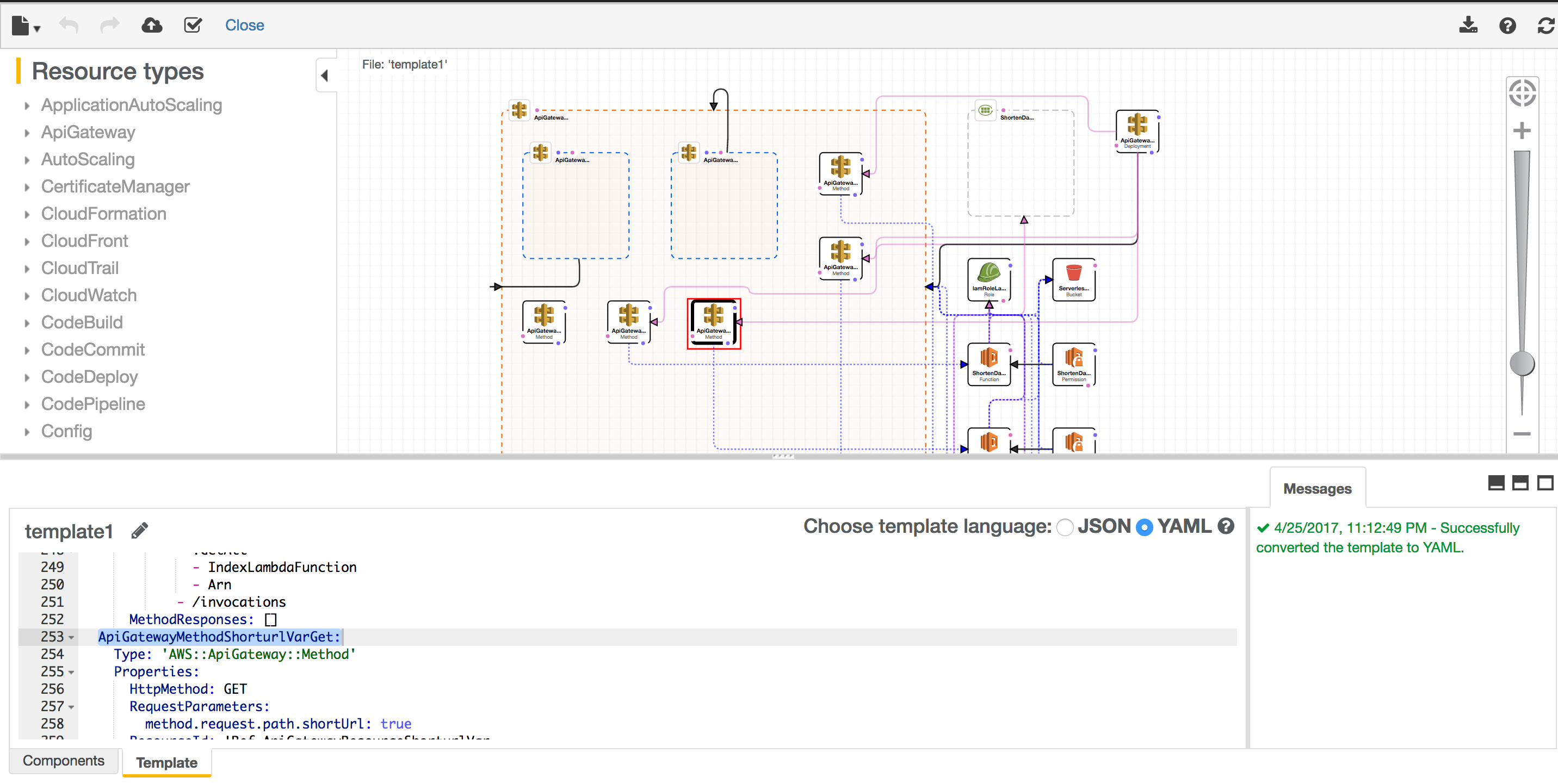Open the File menu dropdown icon
The height and width of the screenshot is (784, 1558).
click(x=26, y=26)
